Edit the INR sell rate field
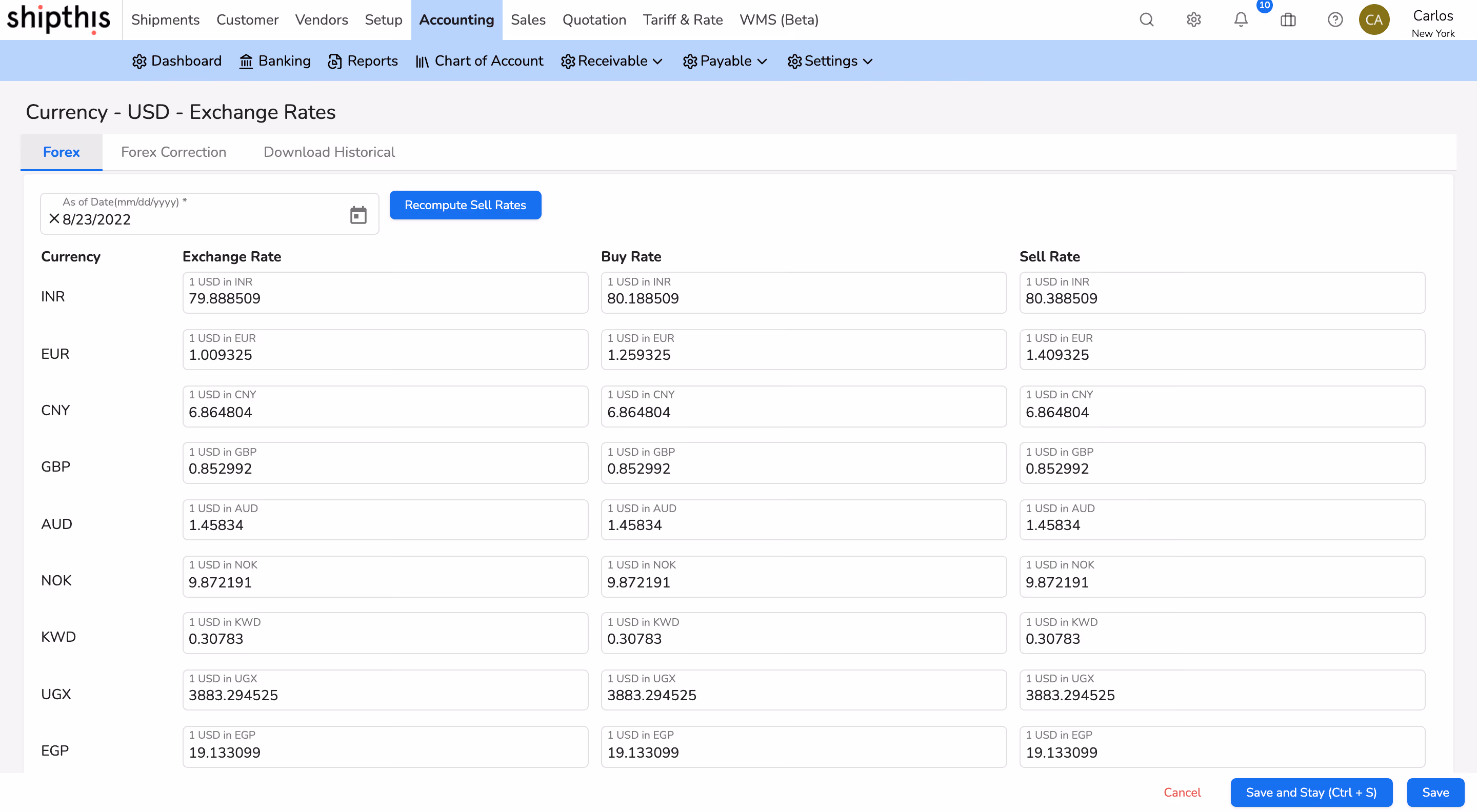This screenshot has width=1477, height=812. point(1222,292)
